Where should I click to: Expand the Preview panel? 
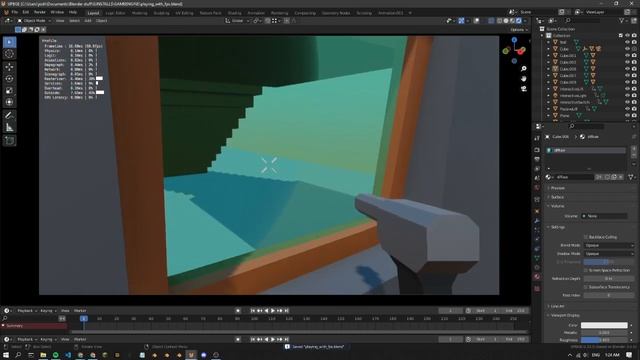[x=558, y=188]
